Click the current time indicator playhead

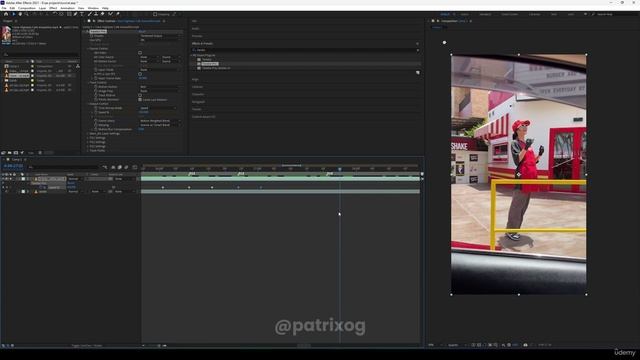point(340,169)
